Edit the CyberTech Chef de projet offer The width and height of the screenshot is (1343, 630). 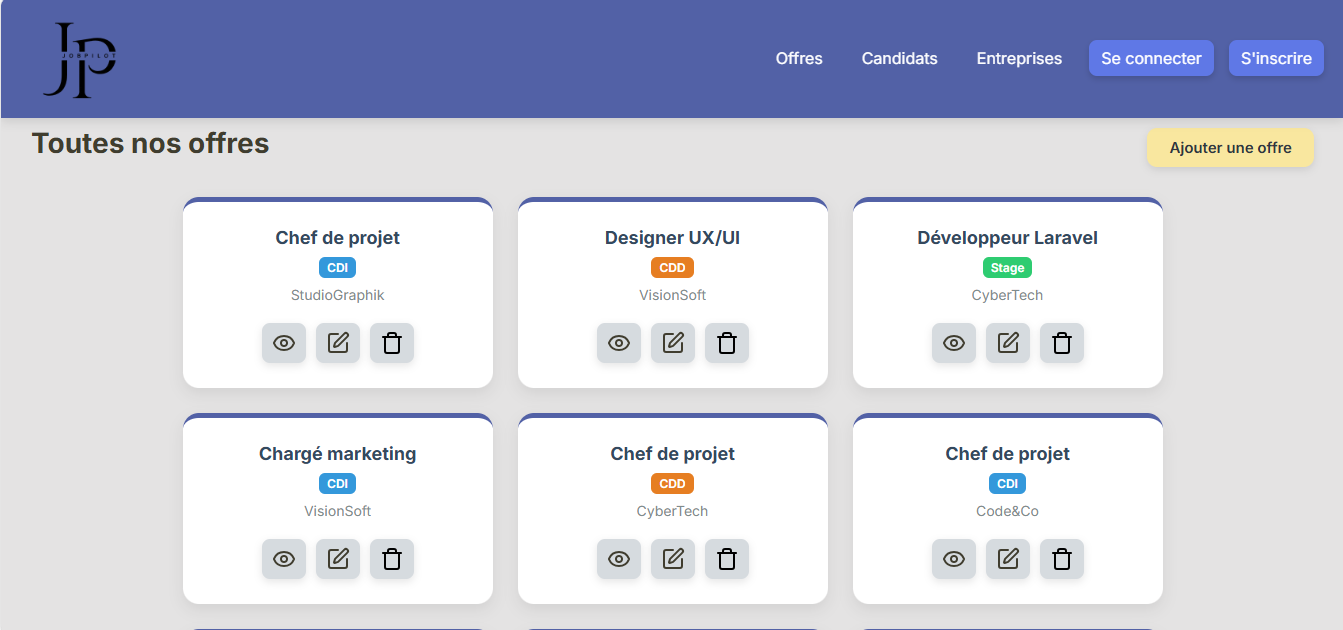[673, 559]
